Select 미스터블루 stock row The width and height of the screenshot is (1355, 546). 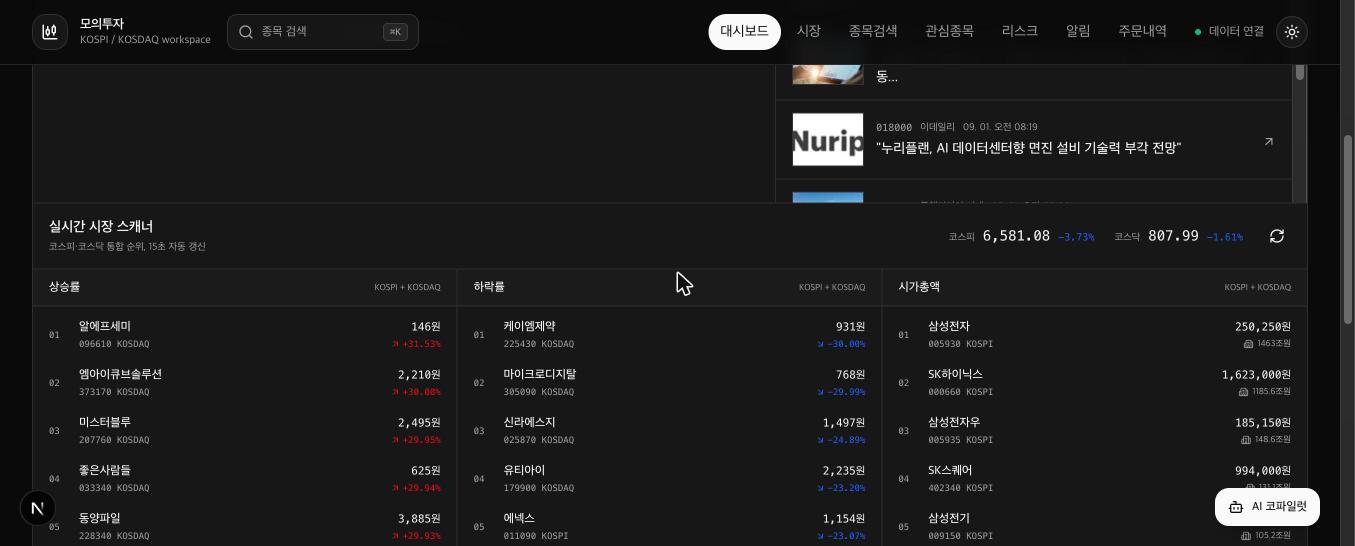tap(245, 430)
